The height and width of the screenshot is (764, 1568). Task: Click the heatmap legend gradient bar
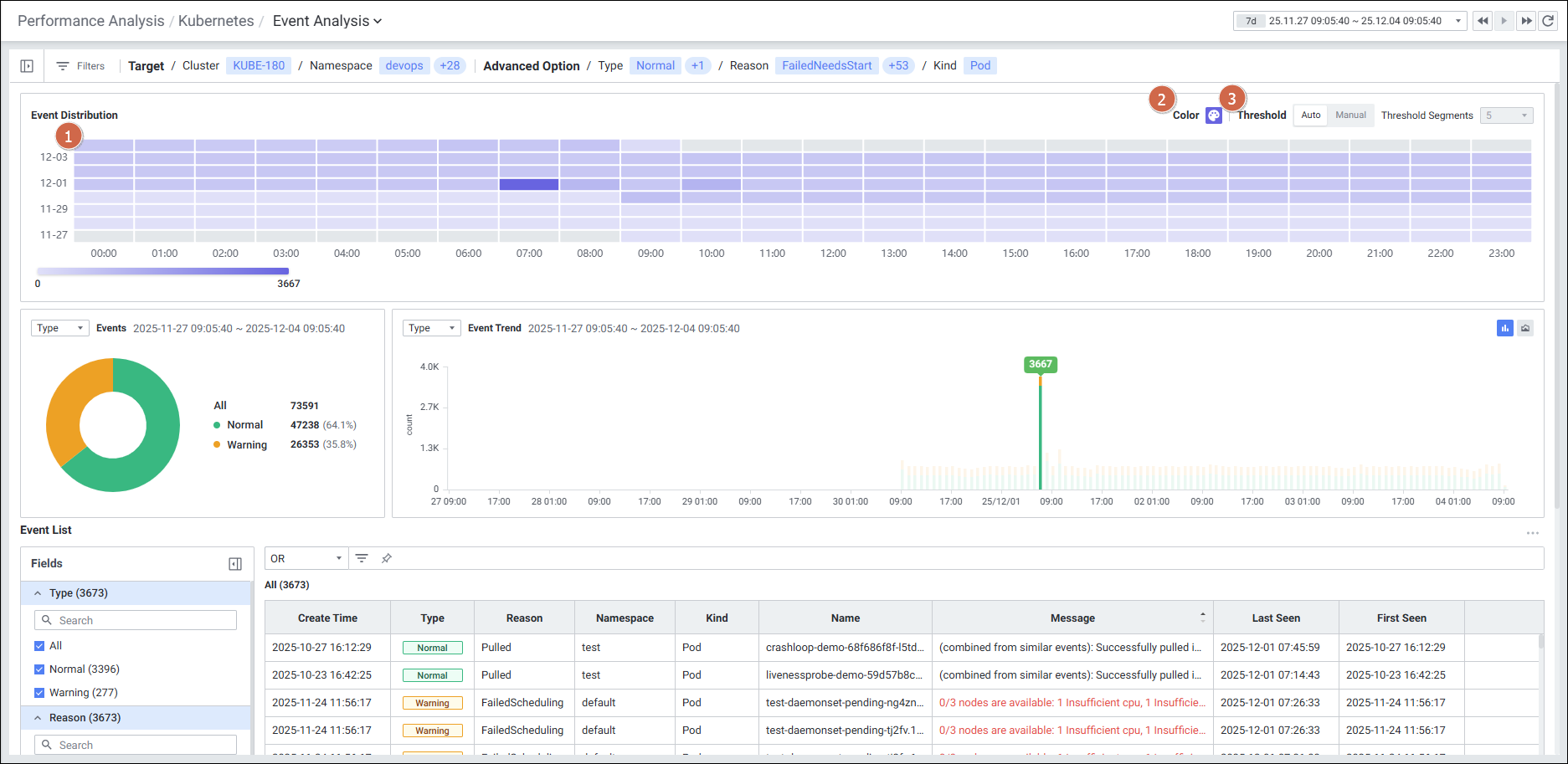[163, 271]
